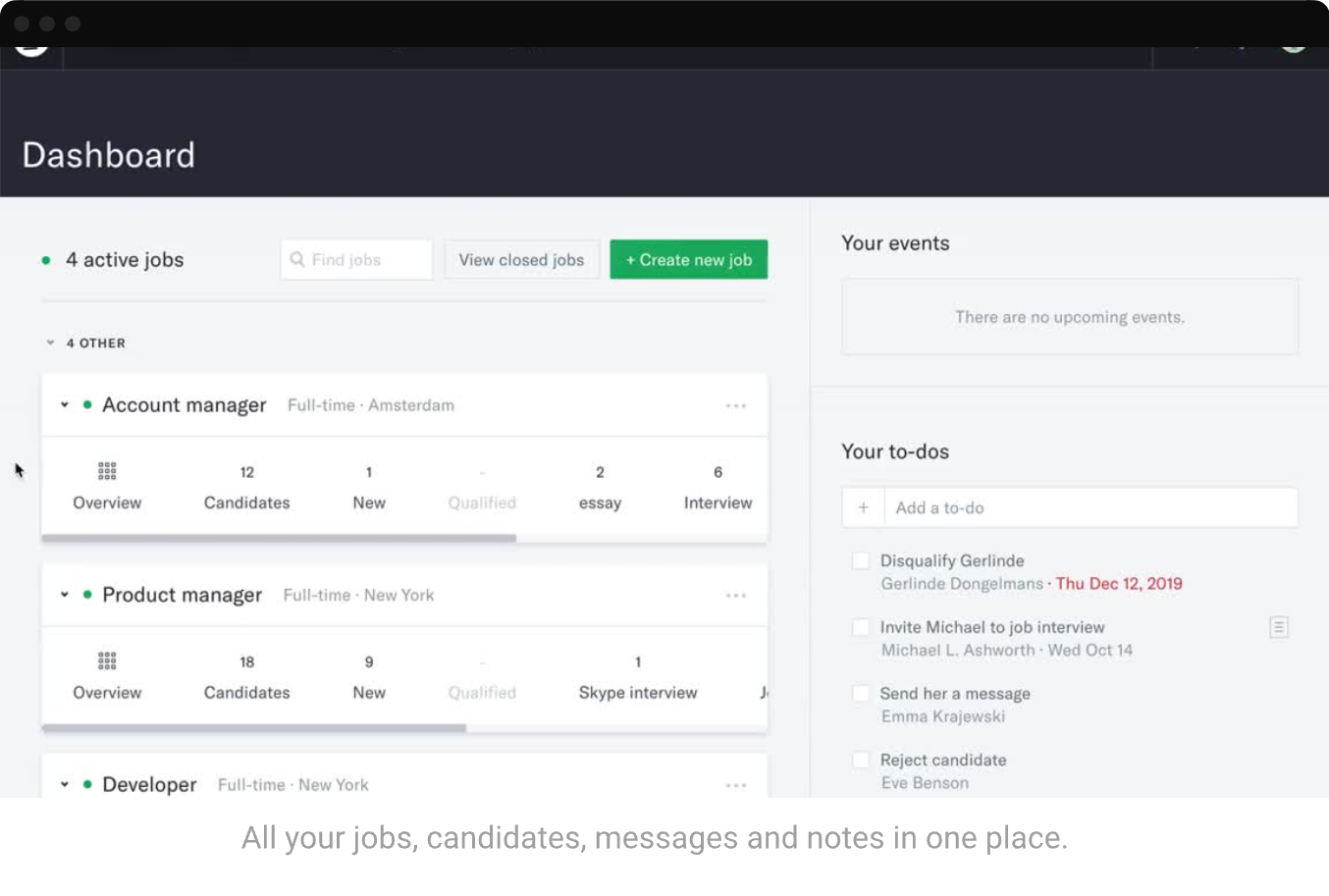
Task: Open Account manager Overview grid icon
Action: click(107, 472)
